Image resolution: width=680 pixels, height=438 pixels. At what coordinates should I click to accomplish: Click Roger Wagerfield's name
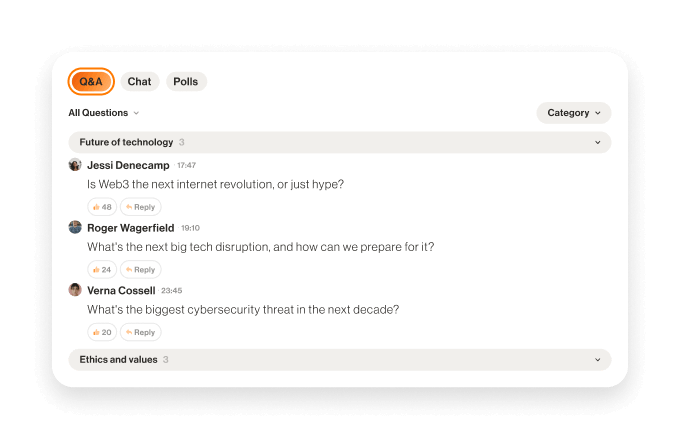[130, 228]
